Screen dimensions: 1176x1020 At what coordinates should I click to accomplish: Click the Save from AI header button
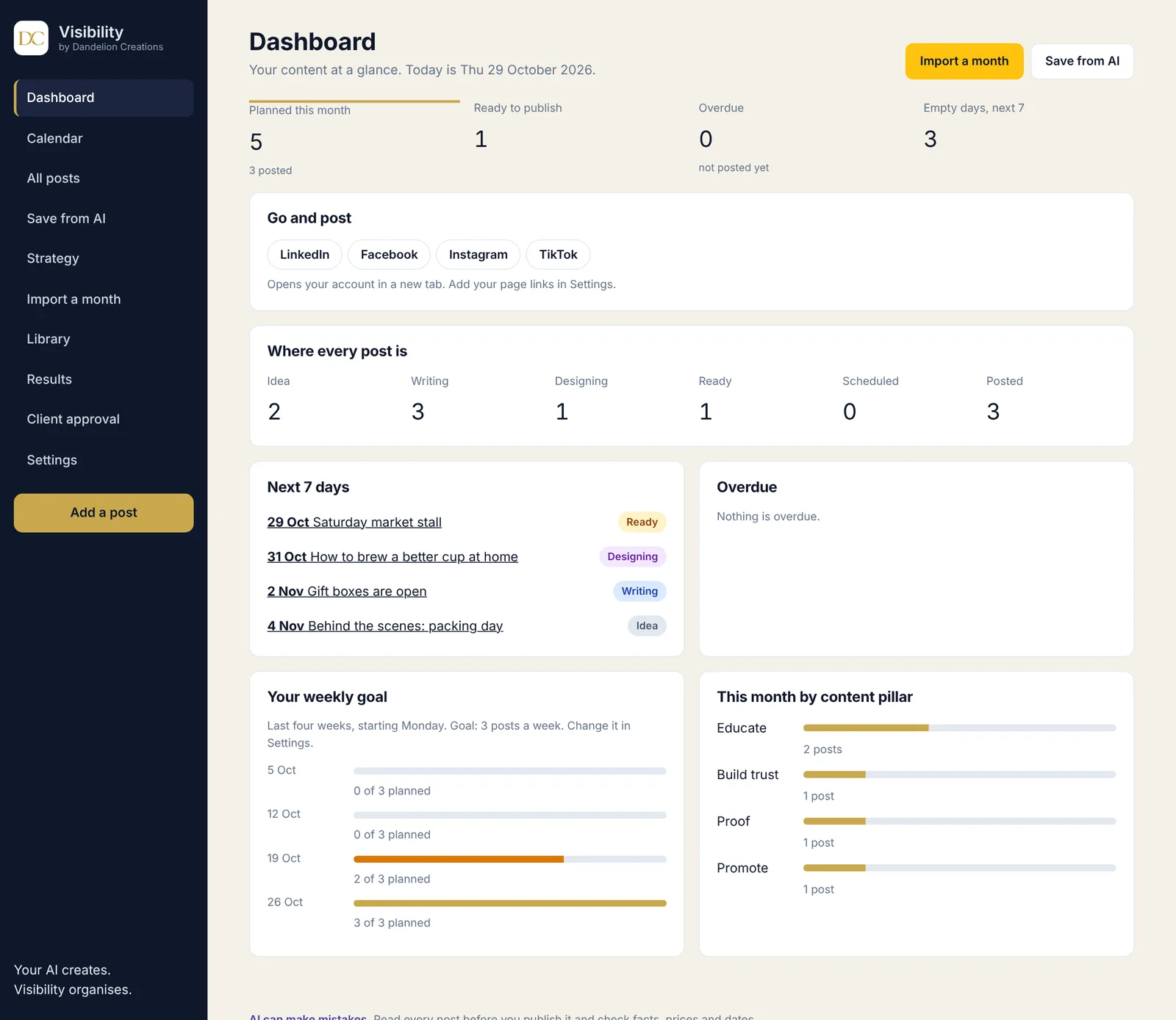[1082, 61]
